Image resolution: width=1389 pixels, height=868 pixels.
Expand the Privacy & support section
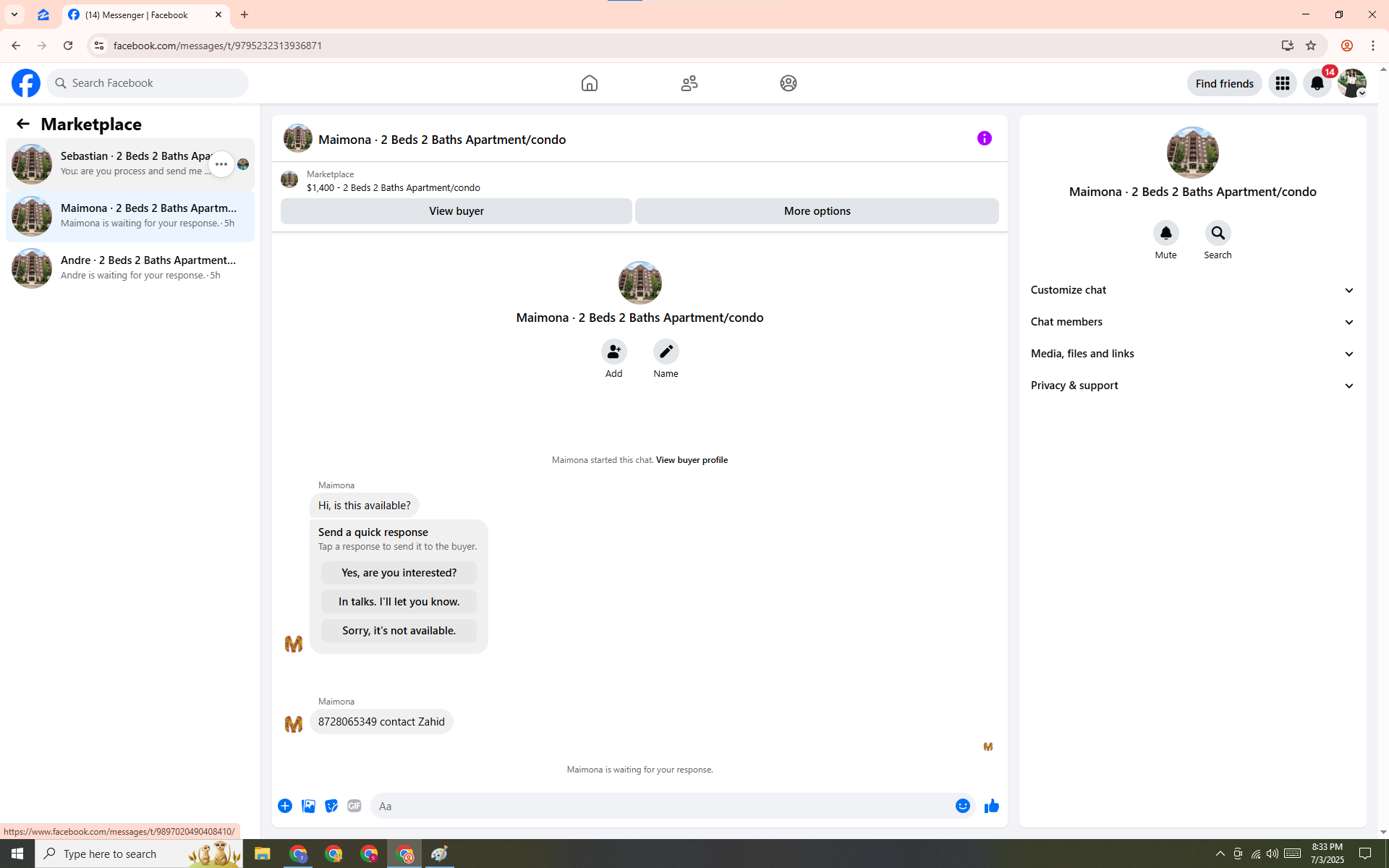click(1192, 386)
